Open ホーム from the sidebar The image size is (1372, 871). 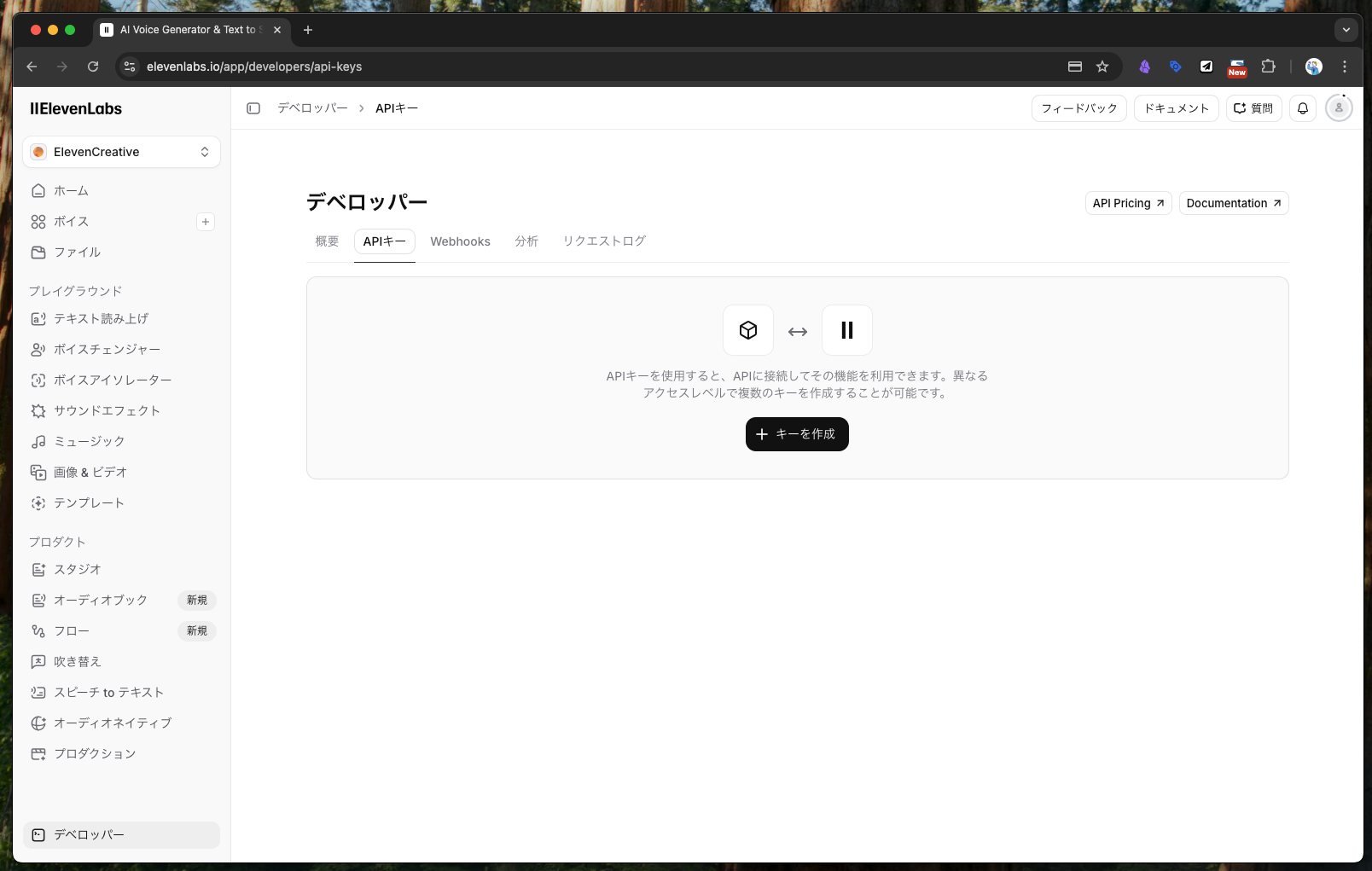71,191
